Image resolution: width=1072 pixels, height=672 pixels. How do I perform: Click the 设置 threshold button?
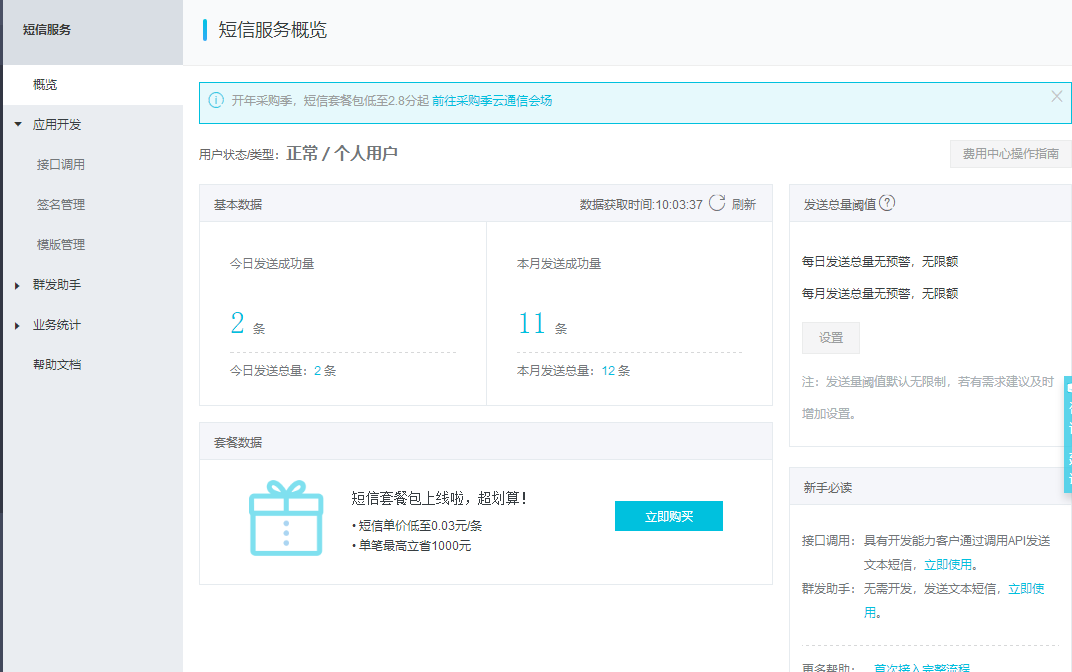(x=831, y=338)
